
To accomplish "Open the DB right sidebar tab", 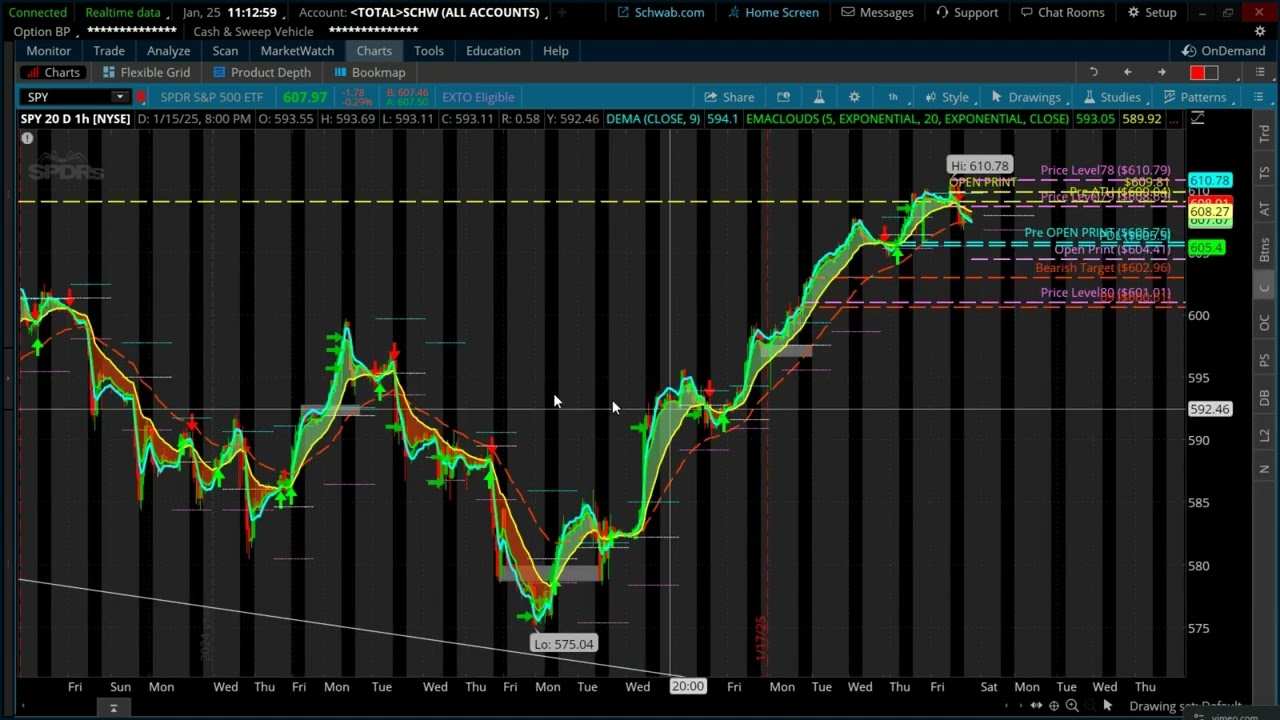I will pyautogui.click(x=1264, y=398).
